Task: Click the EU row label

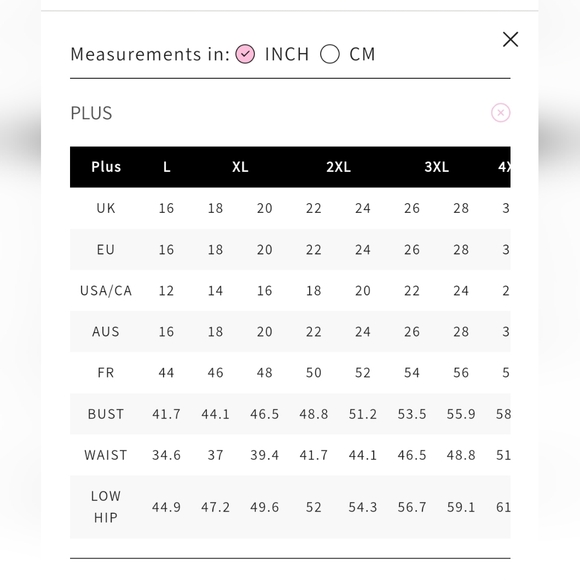Action: 106,250
